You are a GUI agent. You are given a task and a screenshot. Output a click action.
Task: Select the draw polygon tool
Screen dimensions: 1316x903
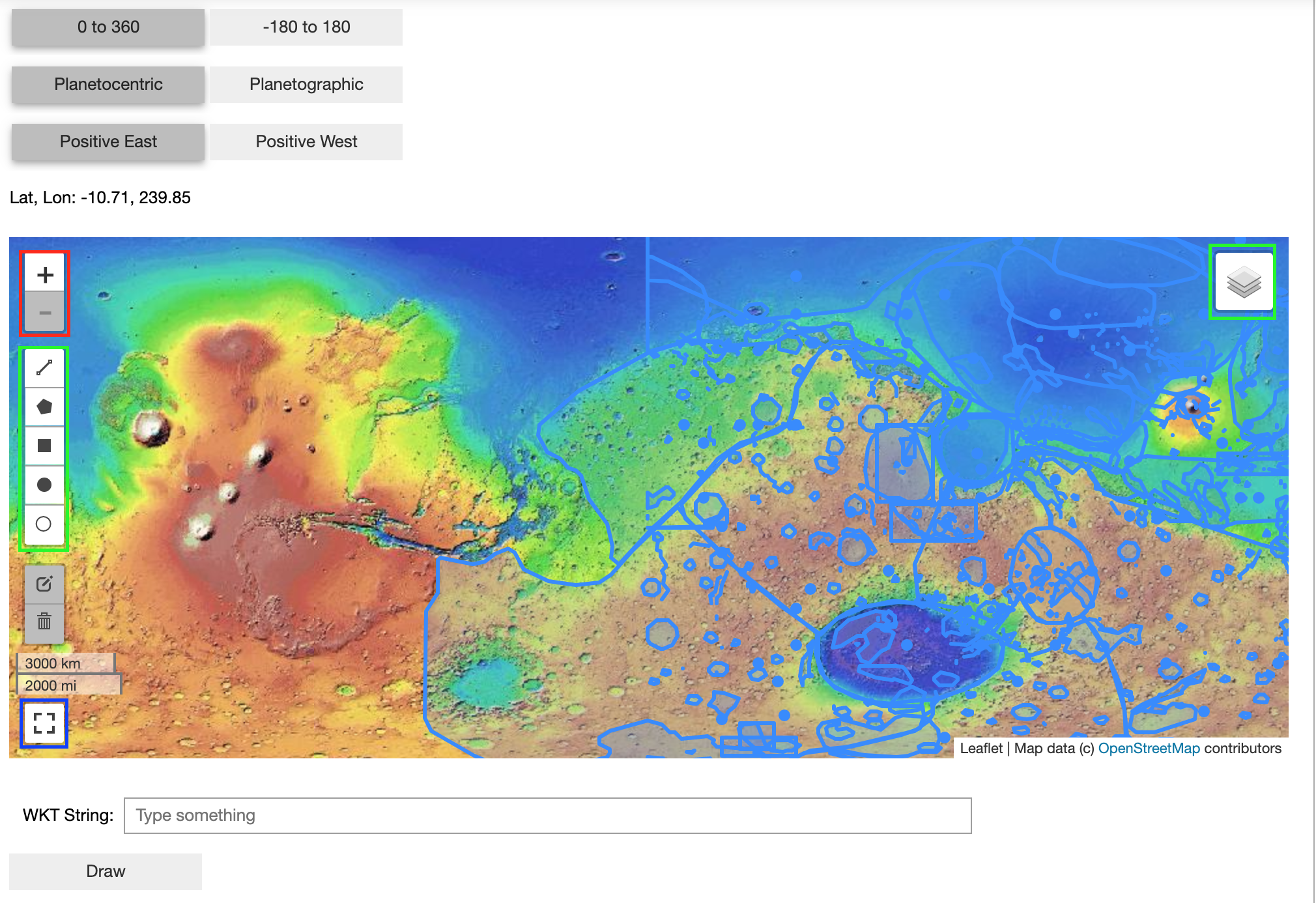[x=44, y=407]
